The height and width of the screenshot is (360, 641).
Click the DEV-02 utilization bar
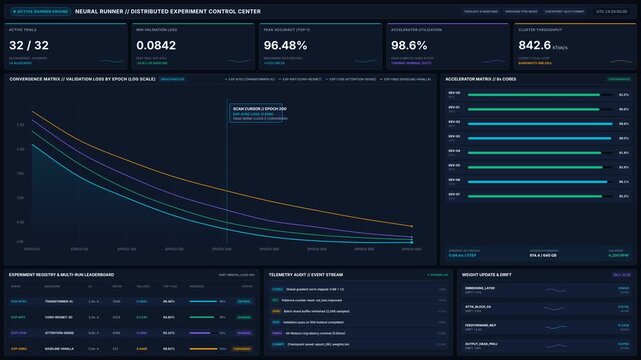point(540,124)
